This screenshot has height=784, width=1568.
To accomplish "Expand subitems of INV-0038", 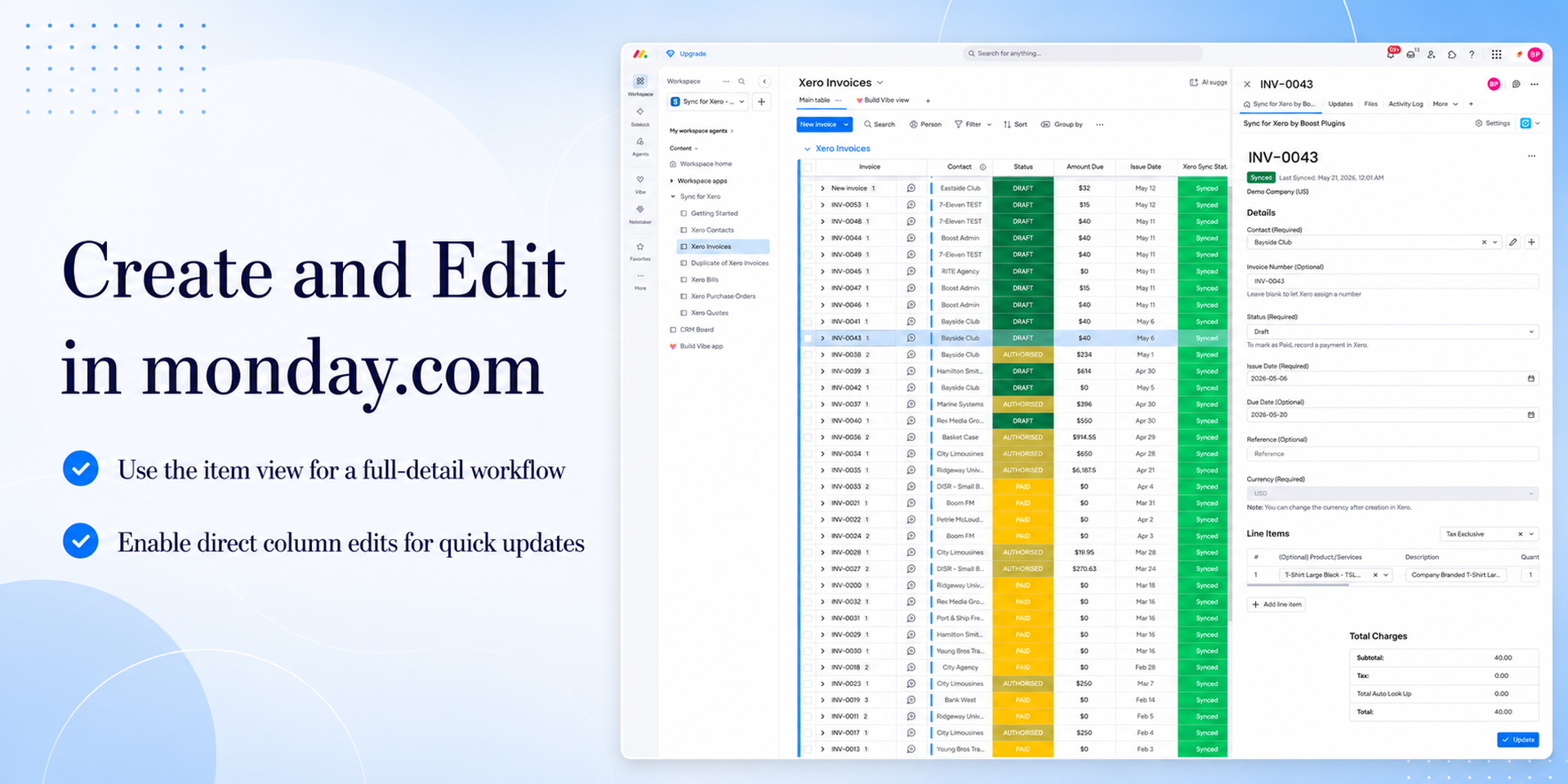I will click(x=822, y=355).
